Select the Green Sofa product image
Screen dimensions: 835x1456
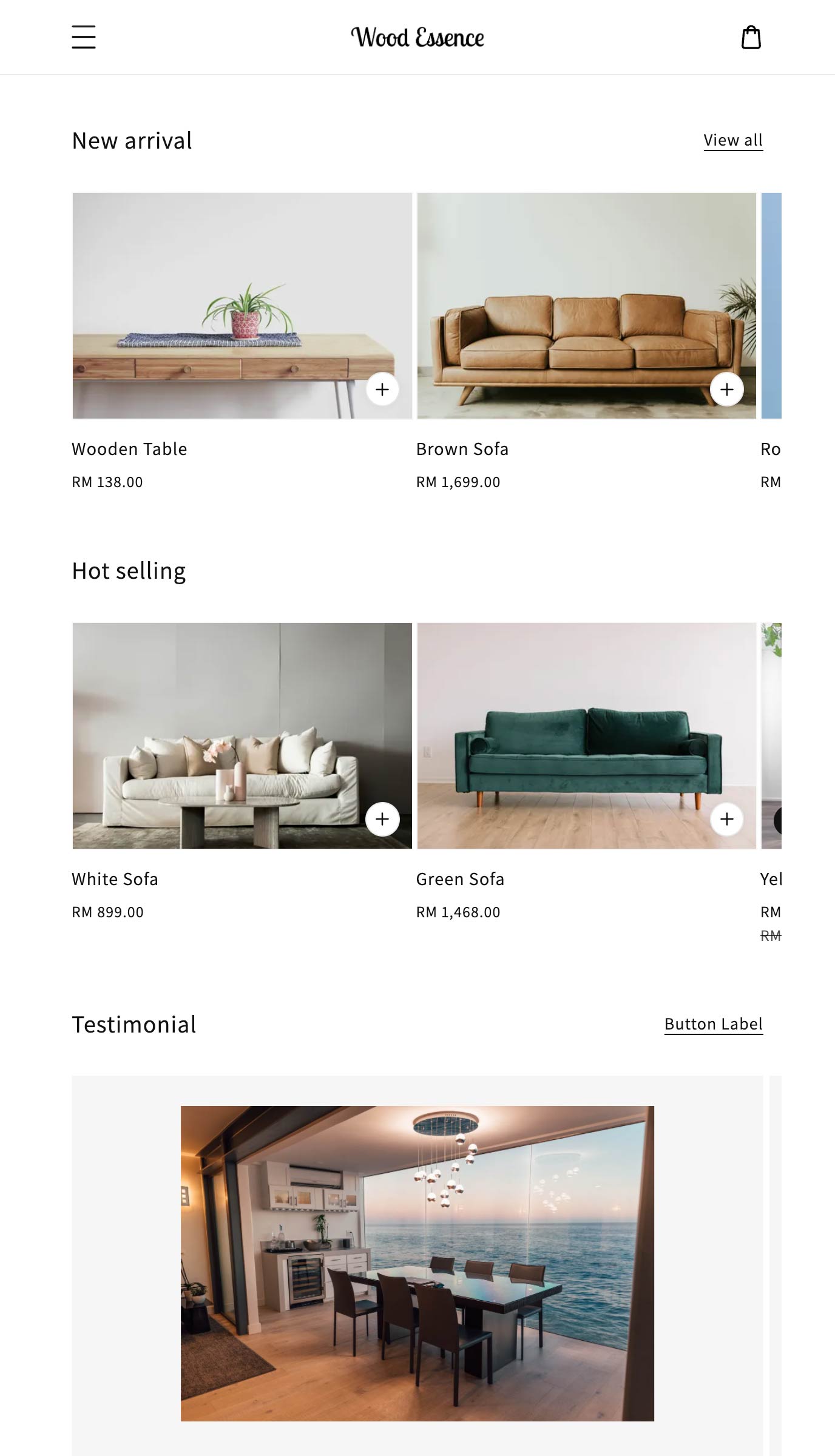coord(587,736)
